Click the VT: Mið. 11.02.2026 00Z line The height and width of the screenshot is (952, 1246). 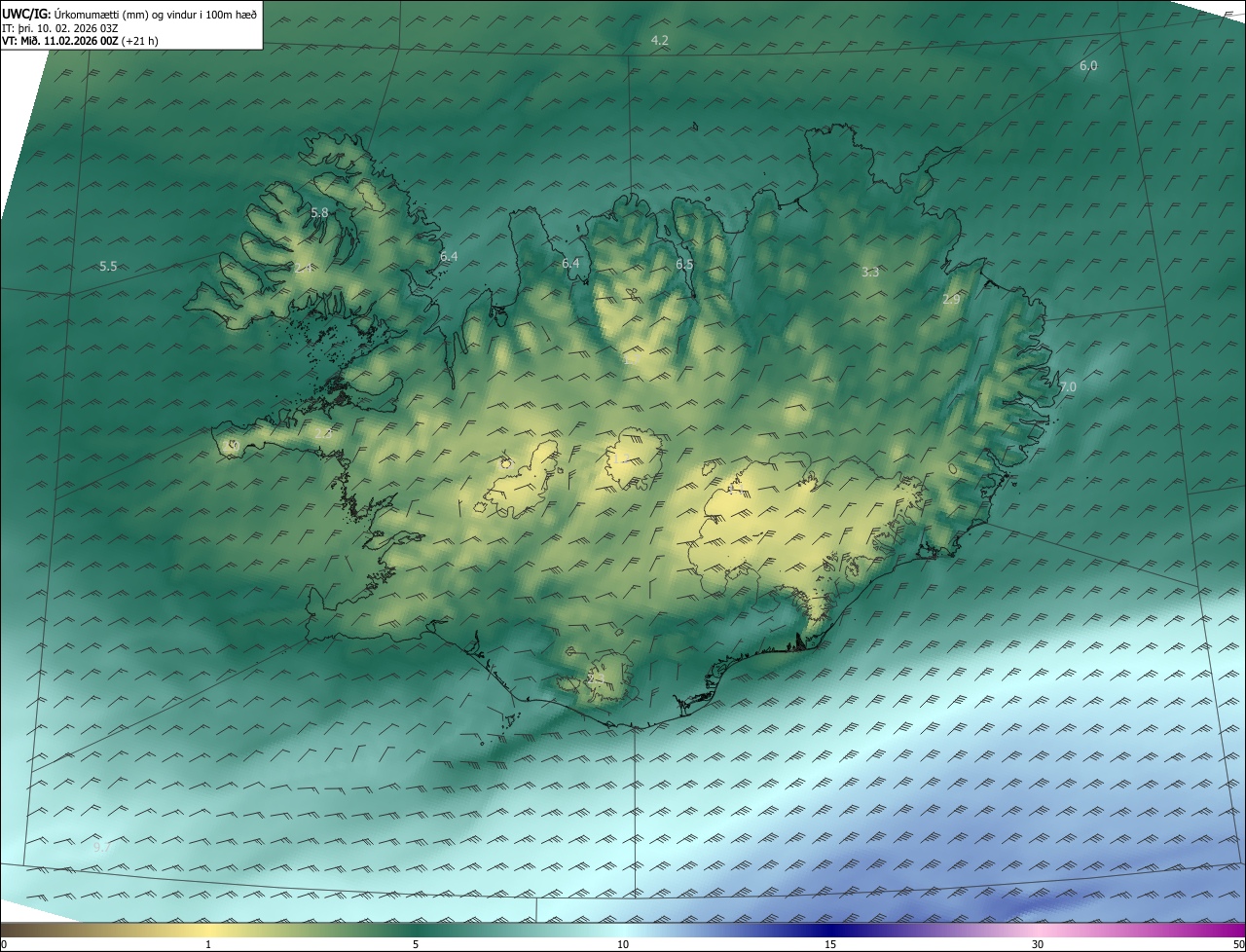tap(80, 41)
